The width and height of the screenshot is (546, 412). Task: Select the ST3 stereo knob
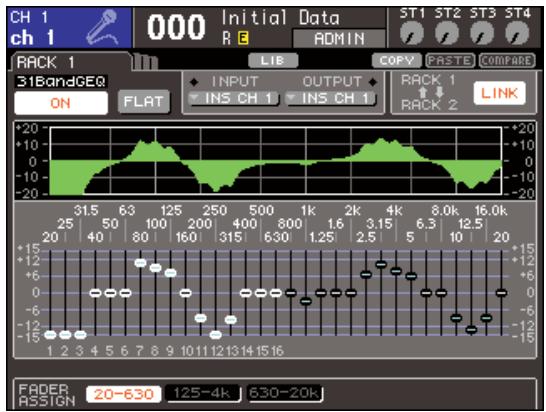[482, 34]
